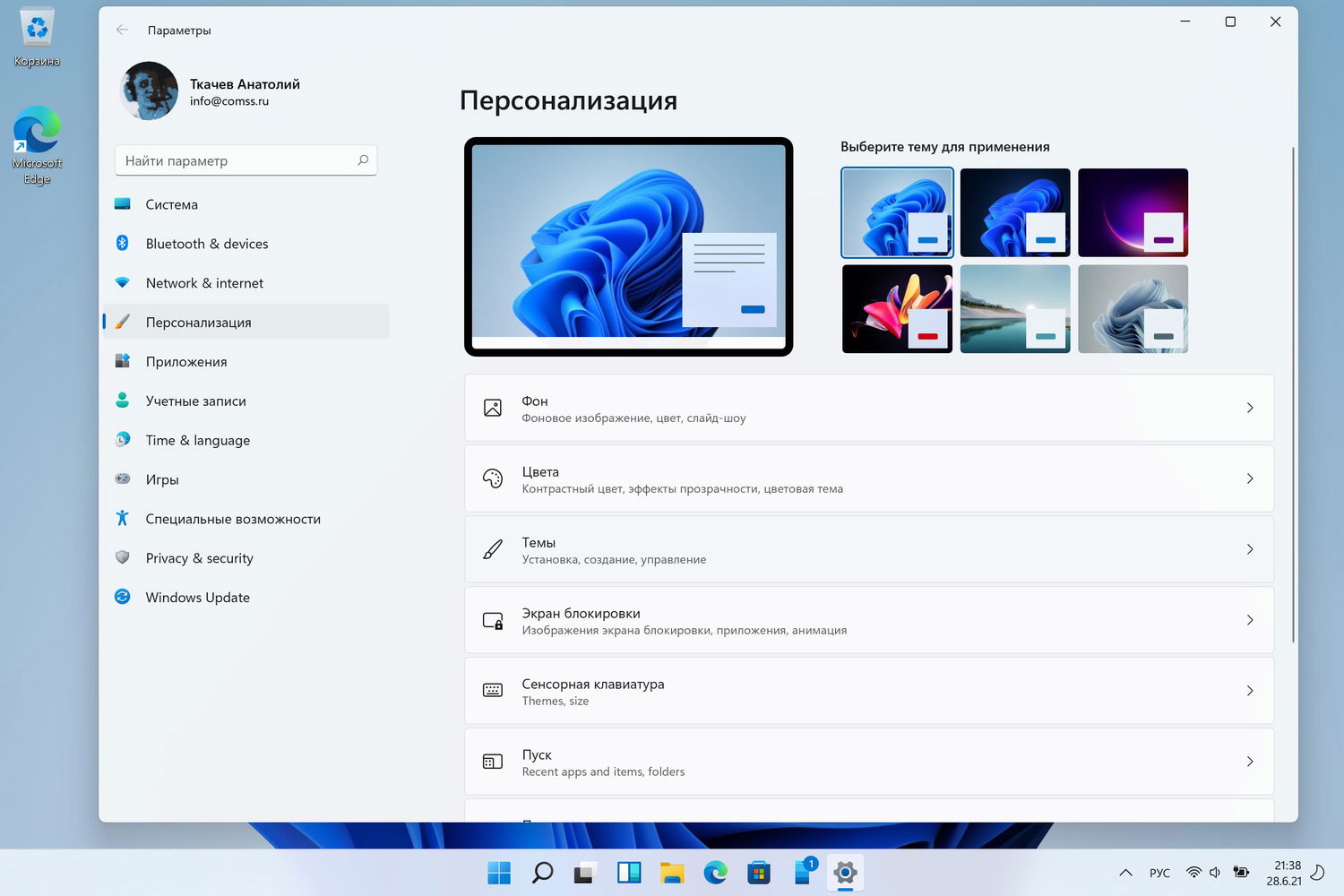
Task: Click the Учетные записи person icon
Action: tap(123, 401)
